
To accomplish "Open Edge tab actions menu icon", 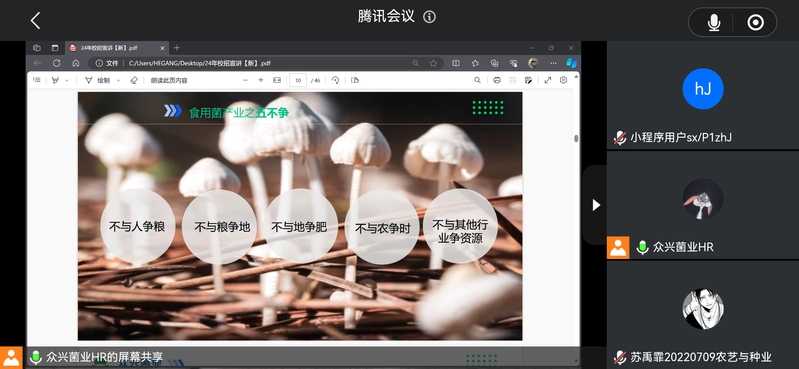I will coord(55,48).
